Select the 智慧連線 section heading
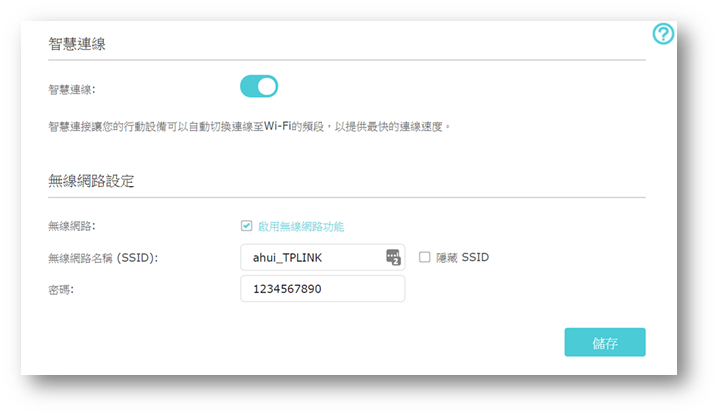Image resolution: width=719 pixels, height=417 pixels. coord(77,45)
